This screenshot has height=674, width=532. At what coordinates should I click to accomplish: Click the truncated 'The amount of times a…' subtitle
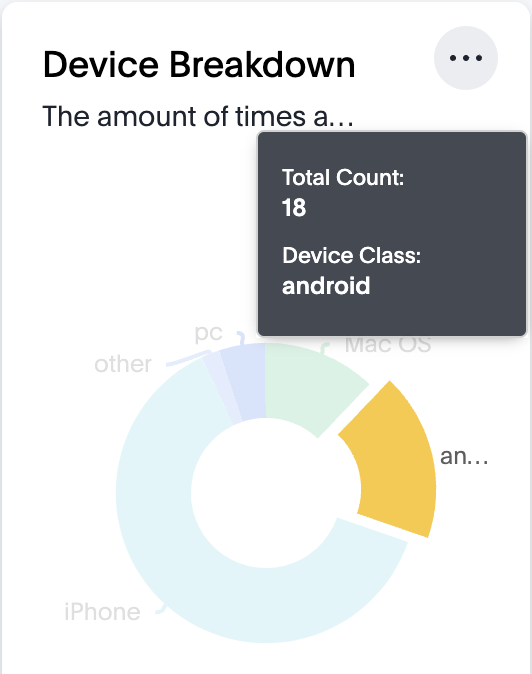coord(198,116)
